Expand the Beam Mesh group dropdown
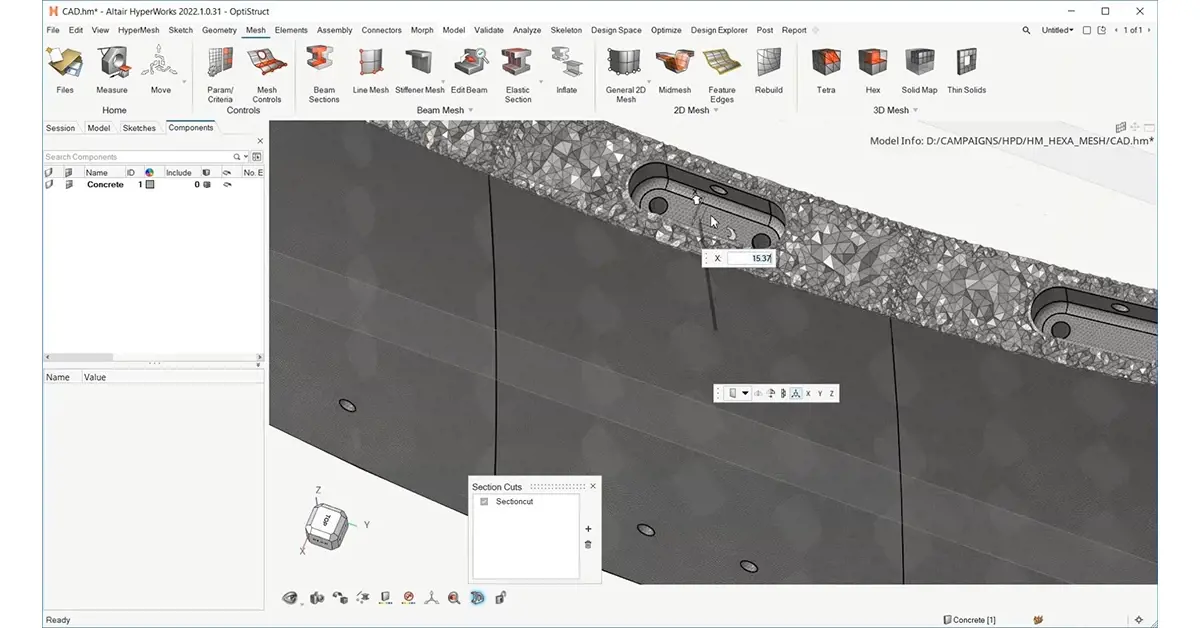Screen dimensions: 1200x628 [470, 111]
